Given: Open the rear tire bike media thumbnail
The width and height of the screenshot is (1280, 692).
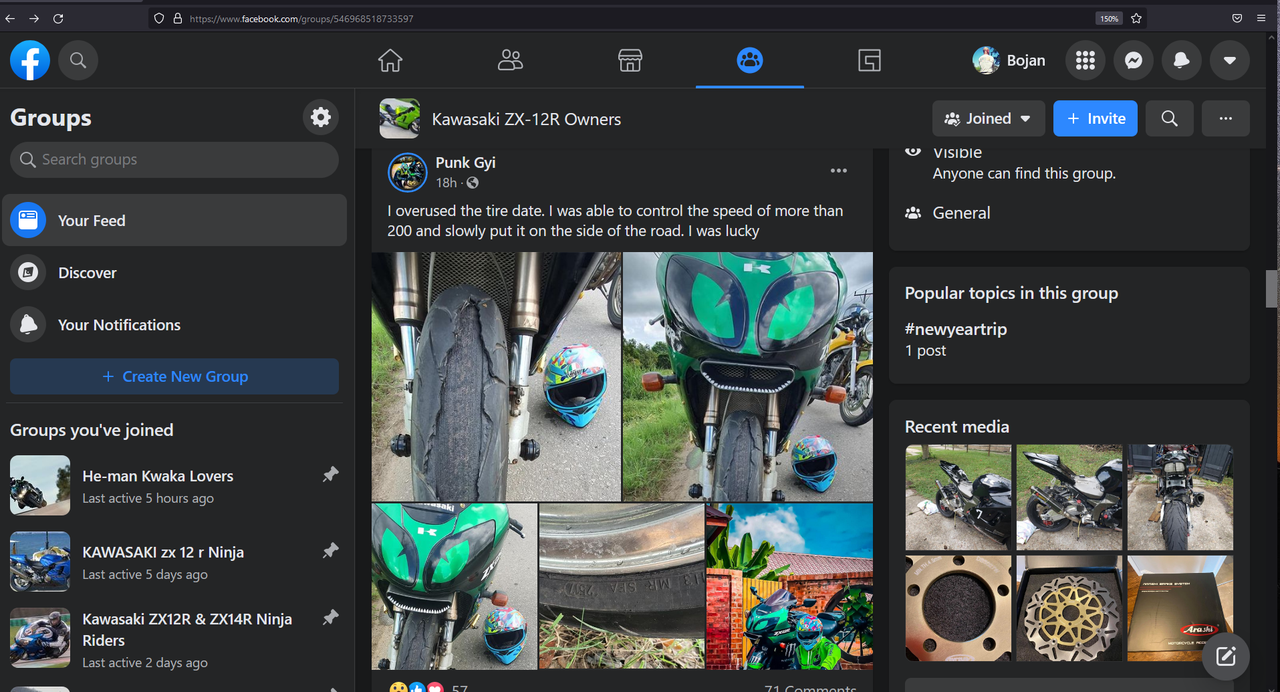Looking at the screenshot, I should [x=1180, y=498].
